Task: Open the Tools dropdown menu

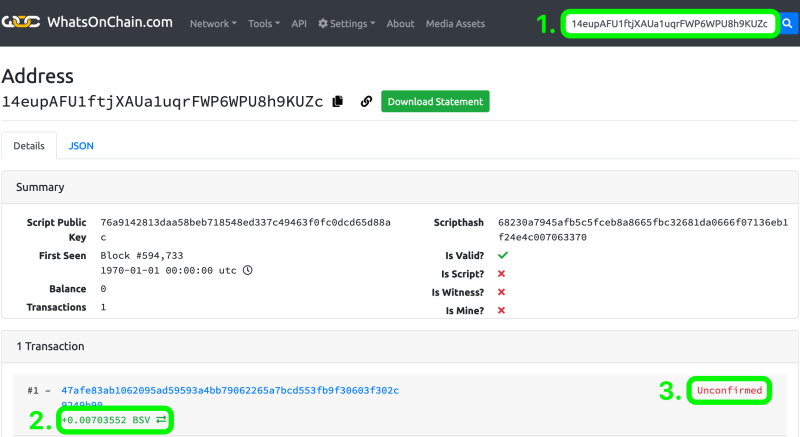Action: [264, 23]
